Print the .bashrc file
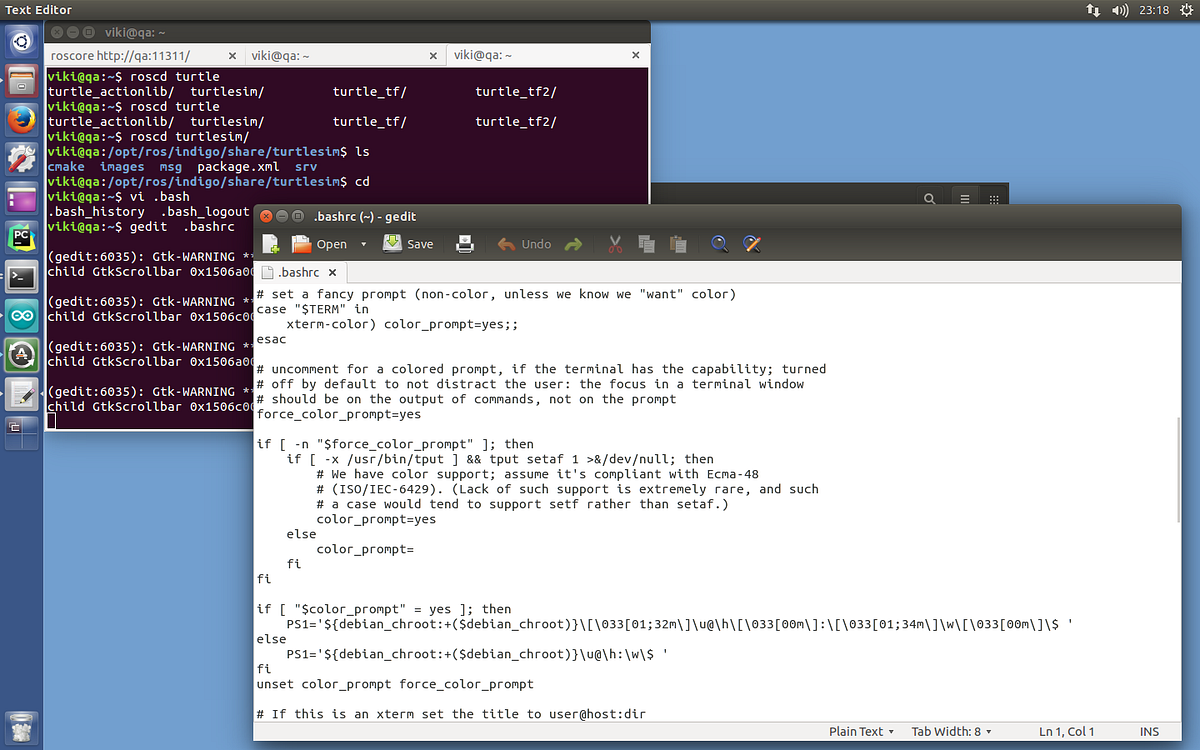 [464, 243]
